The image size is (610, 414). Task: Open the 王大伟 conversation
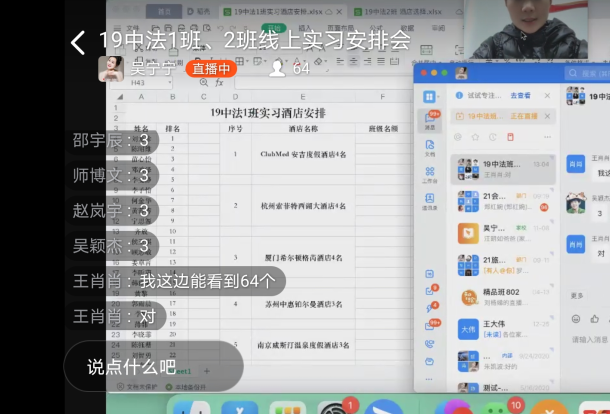click(503, 329)
